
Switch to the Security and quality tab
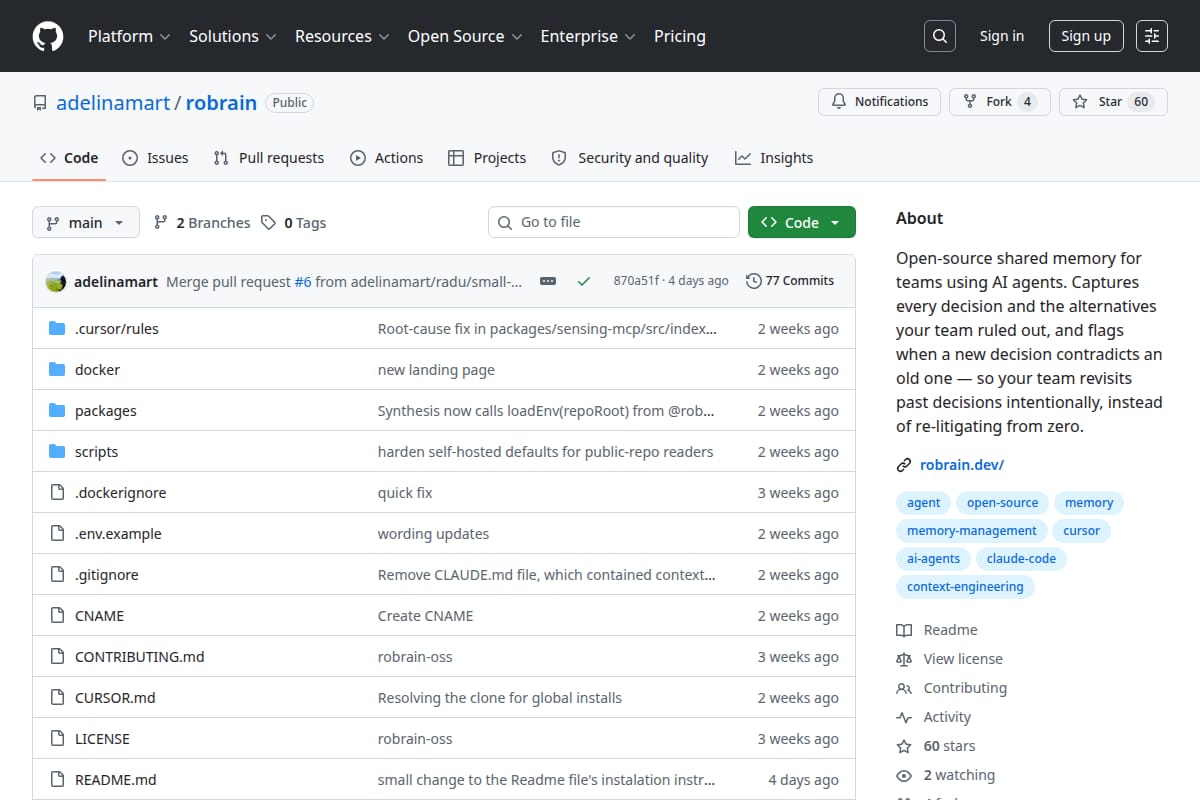pos(630,158)
